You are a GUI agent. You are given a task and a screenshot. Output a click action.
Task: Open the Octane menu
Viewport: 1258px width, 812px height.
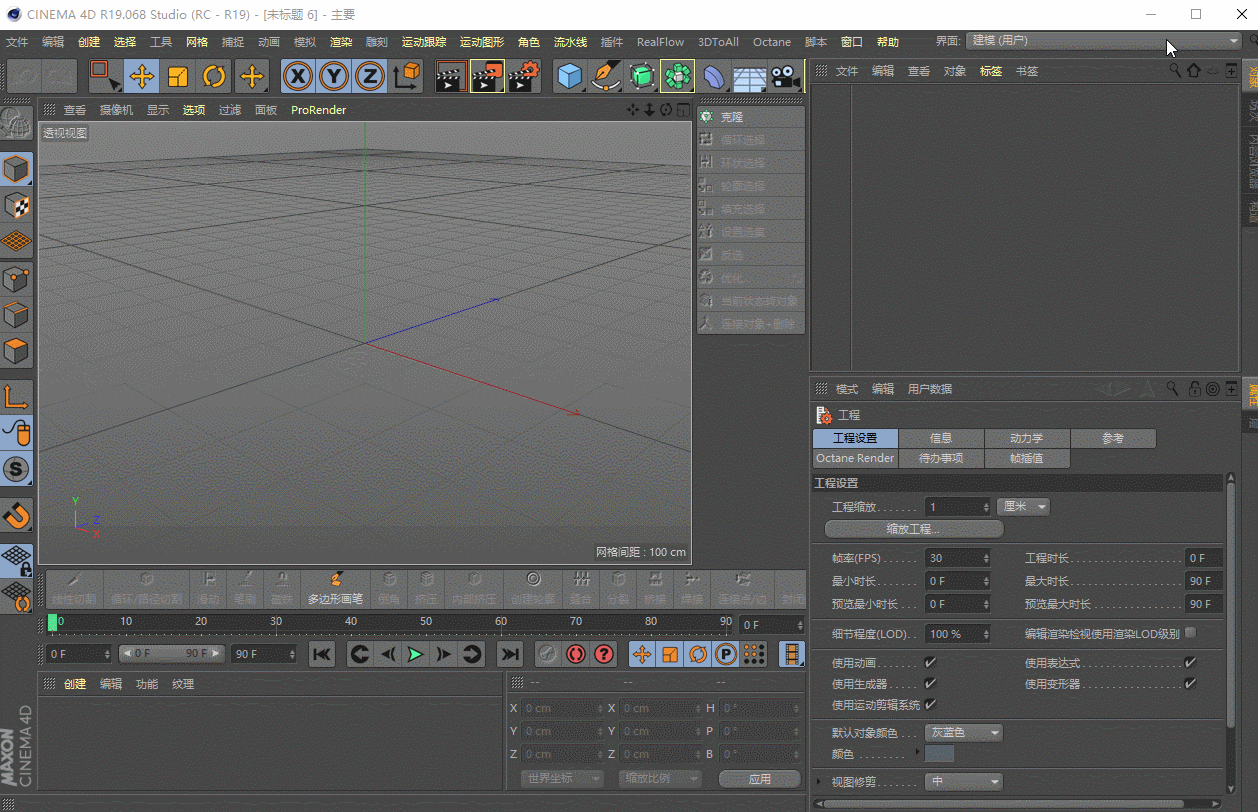771,42
